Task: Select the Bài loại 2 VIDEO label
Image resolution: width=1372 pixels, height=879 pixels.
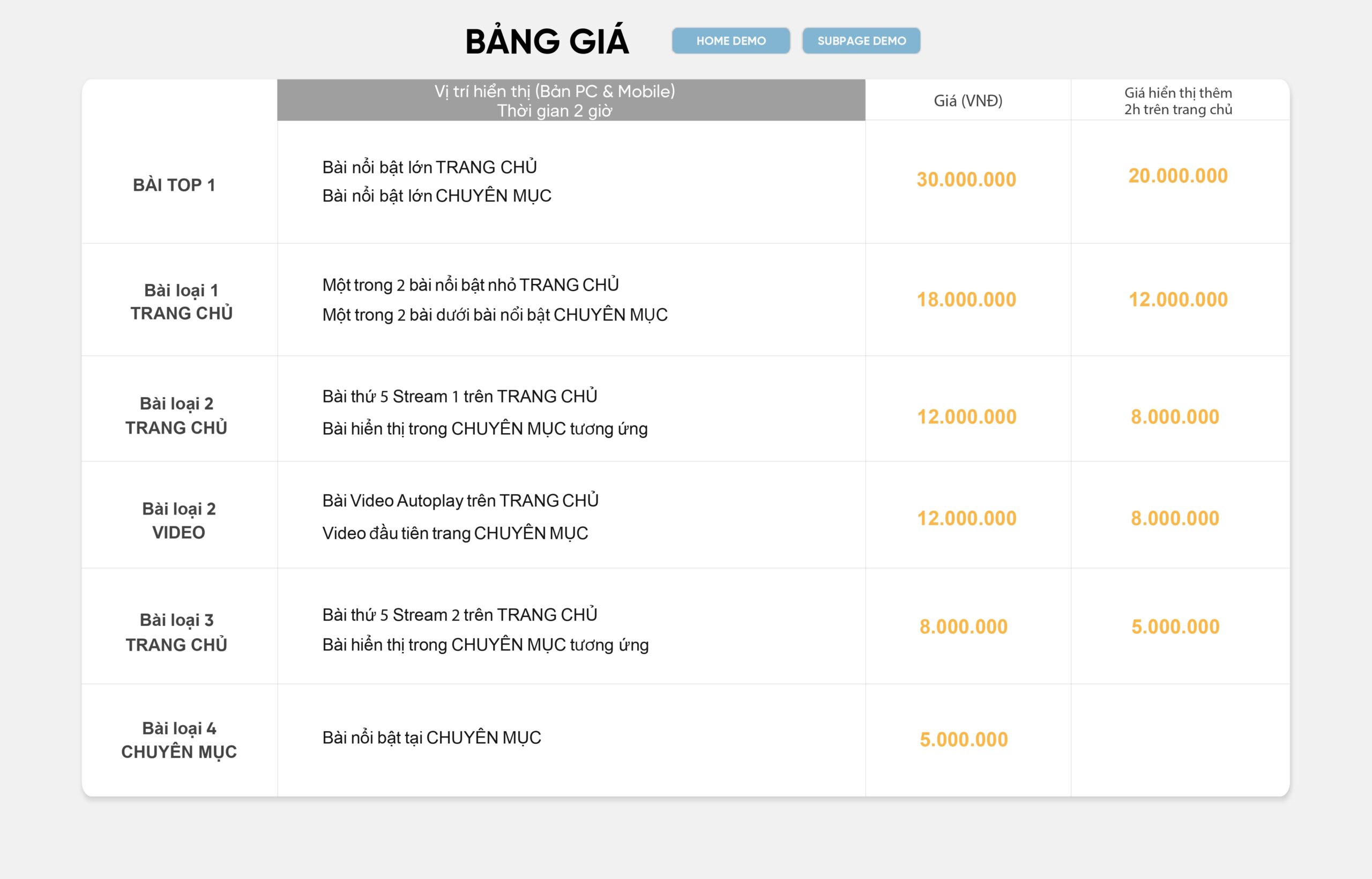Action: pos(178,520)
